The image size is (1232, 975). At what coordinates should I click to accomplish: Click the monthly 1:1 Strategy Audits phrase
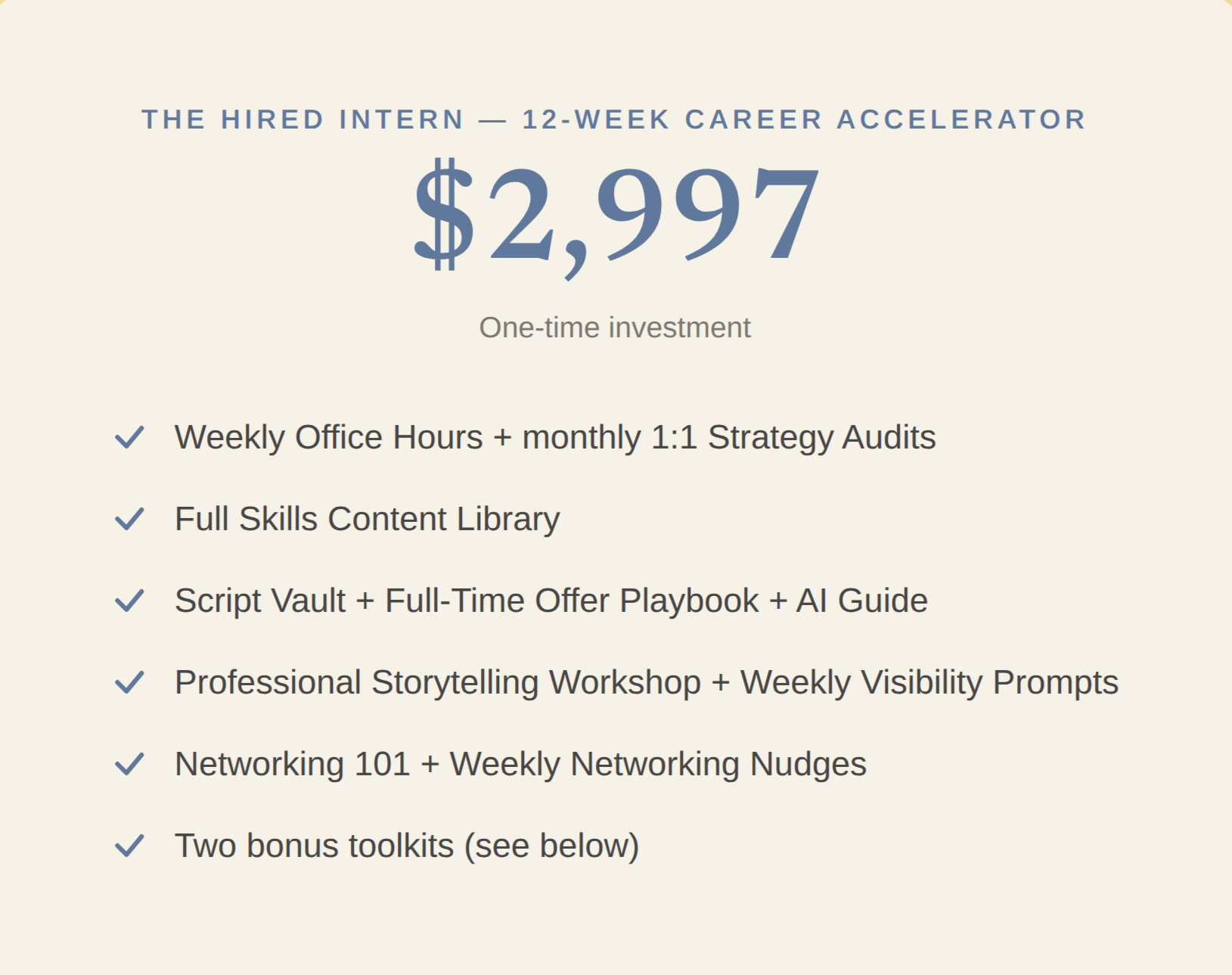click(x=729, y=437)
